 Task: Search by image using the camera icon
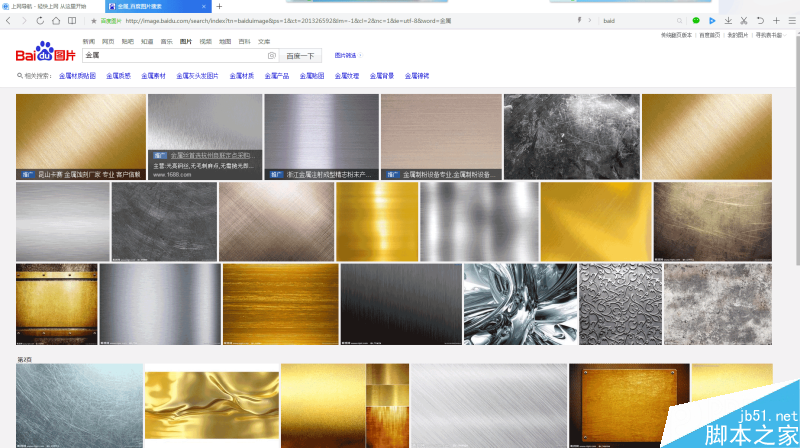[271, 55]
